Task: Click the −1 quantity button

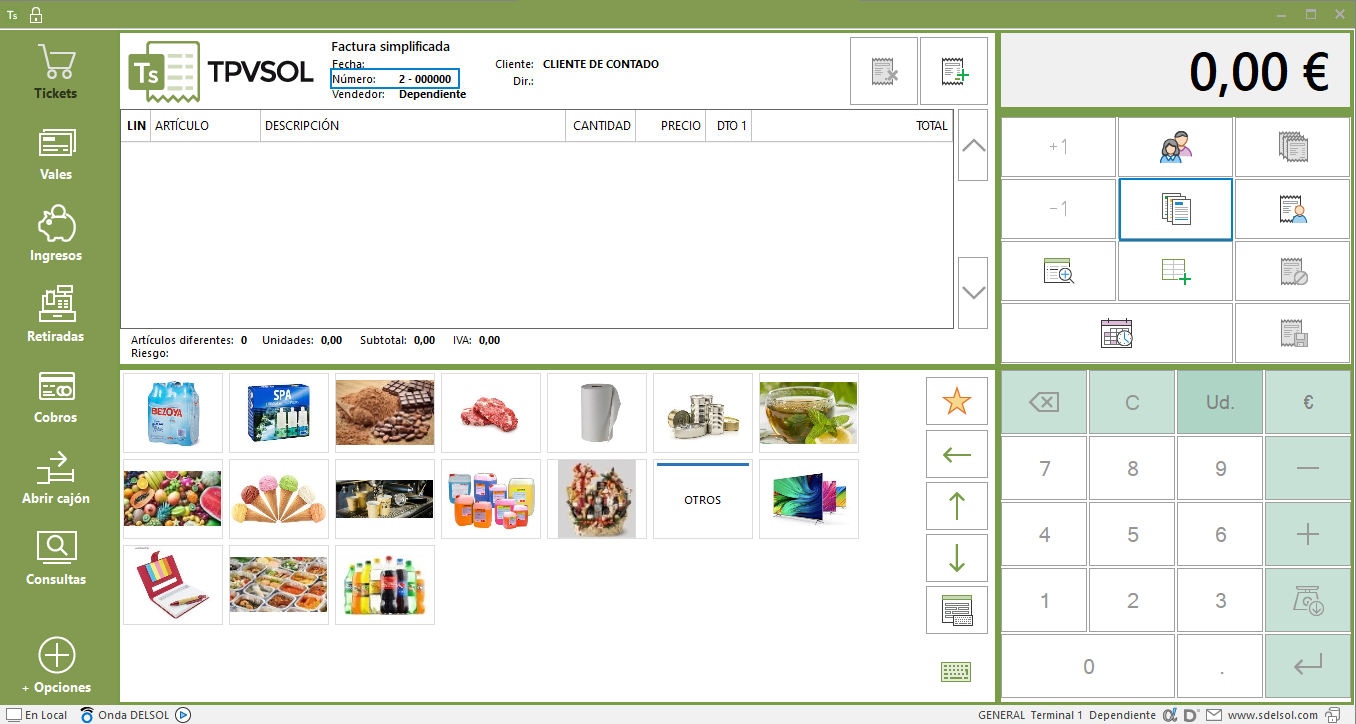Action: [1058, 210]
